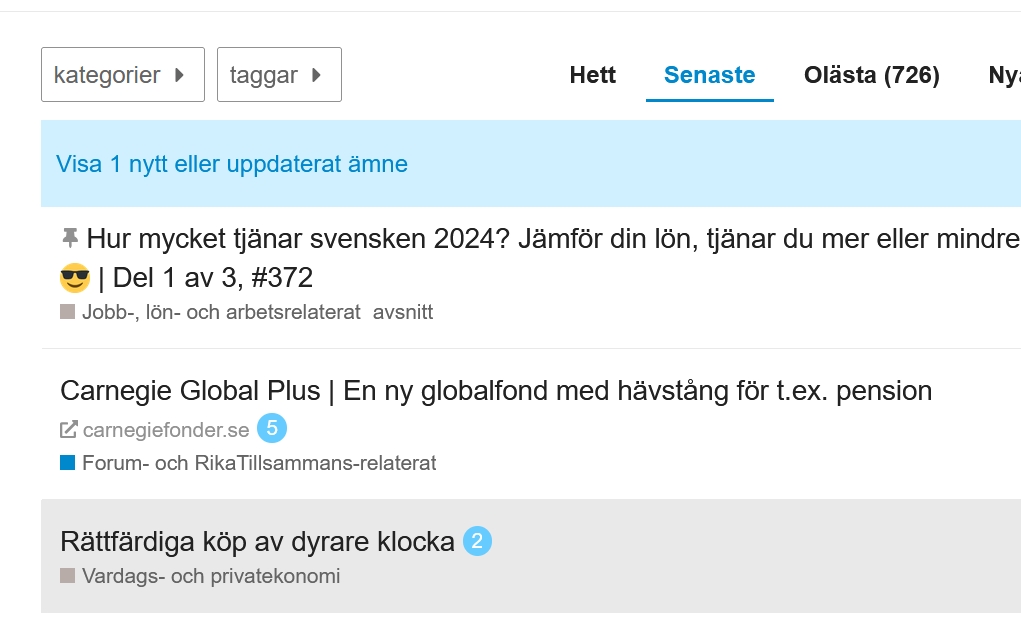Open the kategorier dropdown

click(122, 75)
